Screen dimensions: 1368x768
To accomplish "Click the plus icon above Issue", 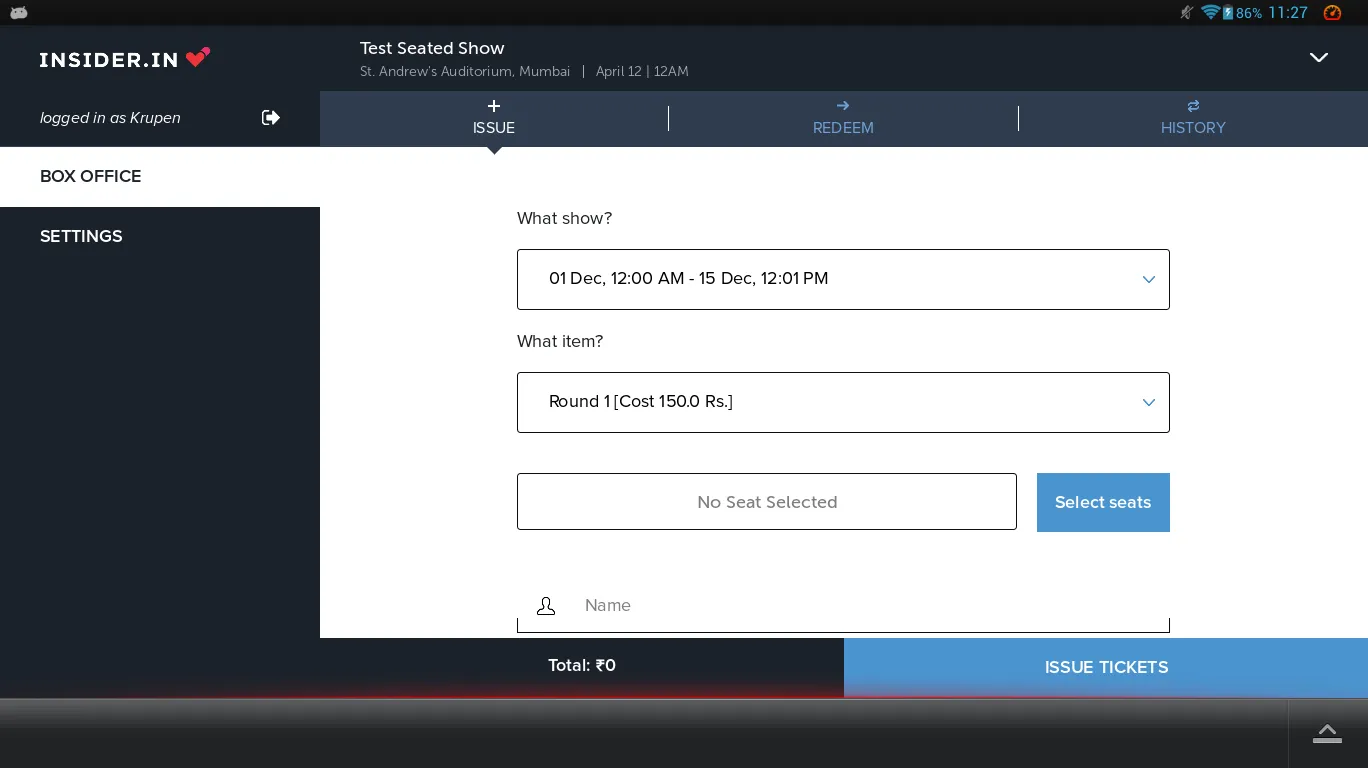I will 494,106.
